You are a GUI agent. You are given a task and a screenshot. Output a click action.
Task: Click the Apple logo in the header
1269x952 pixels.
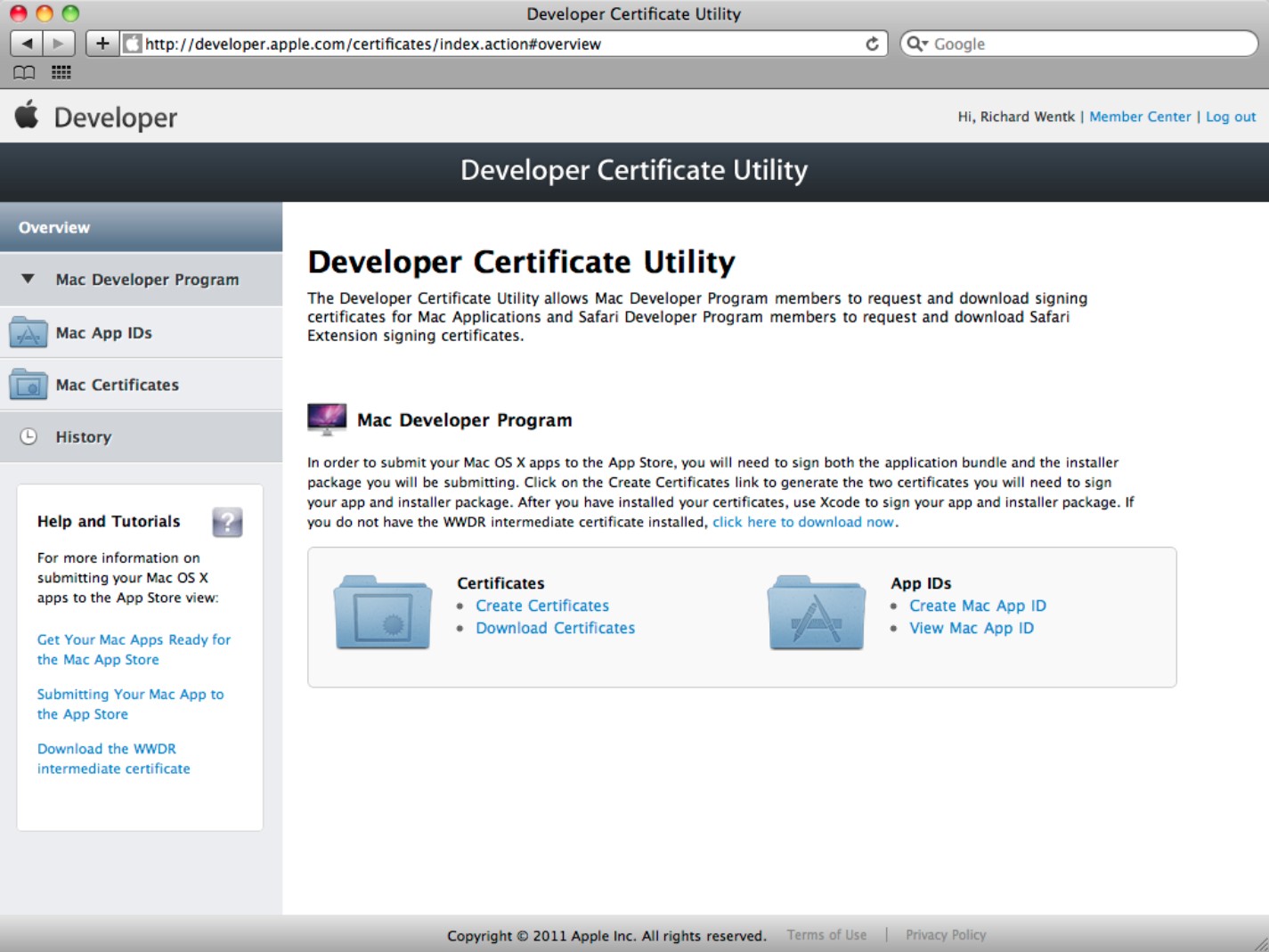27,115
